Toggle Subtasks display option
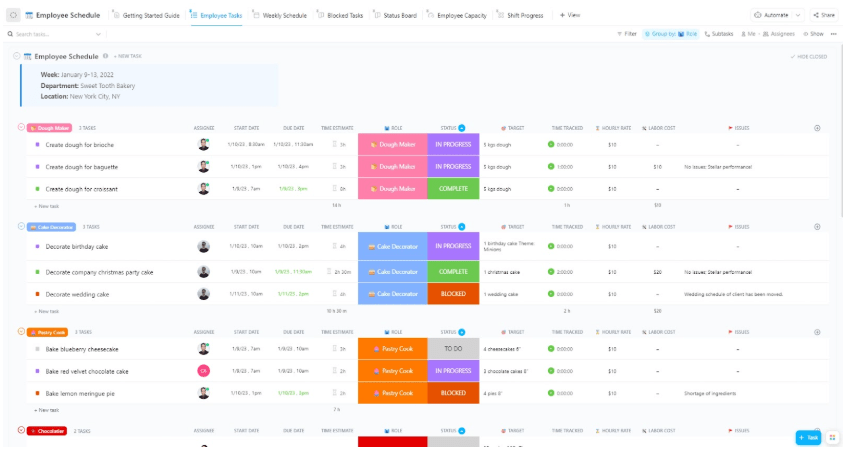Viewport: 845px width, 449px height. pyautogui.click(x=719, y=34)
